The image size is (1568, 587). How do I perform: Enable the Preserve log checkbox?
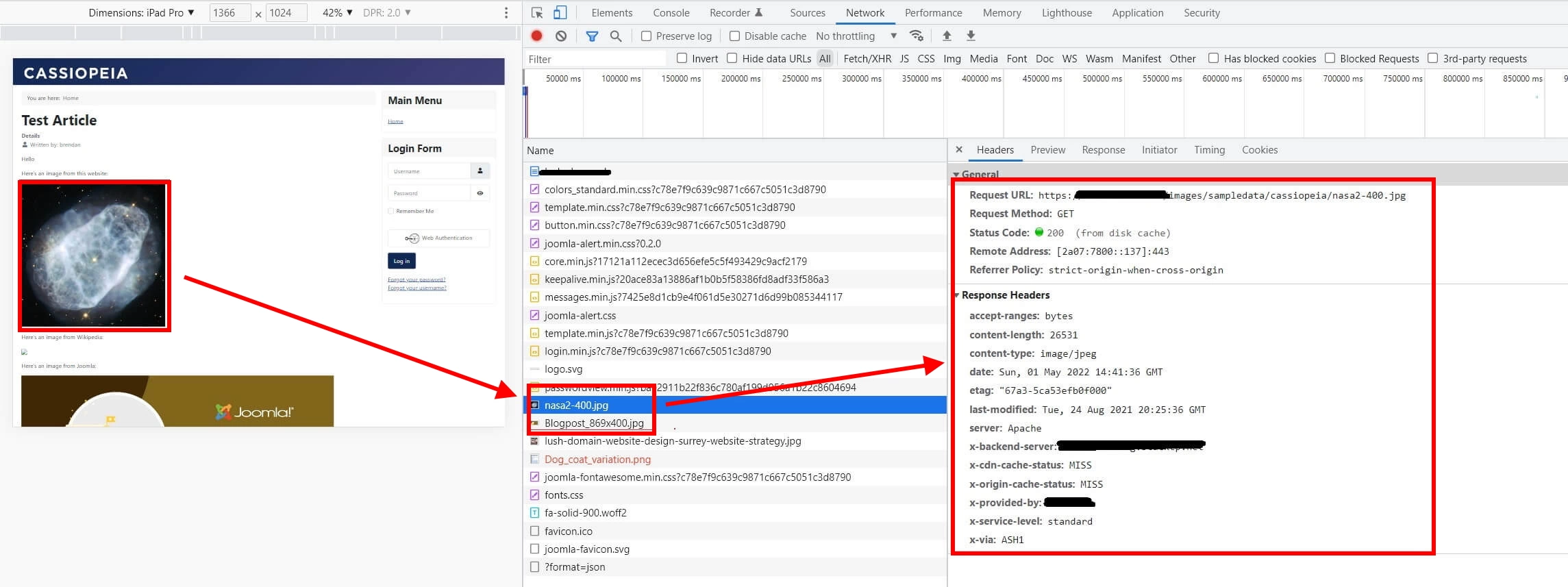click(x=646, y=36)
